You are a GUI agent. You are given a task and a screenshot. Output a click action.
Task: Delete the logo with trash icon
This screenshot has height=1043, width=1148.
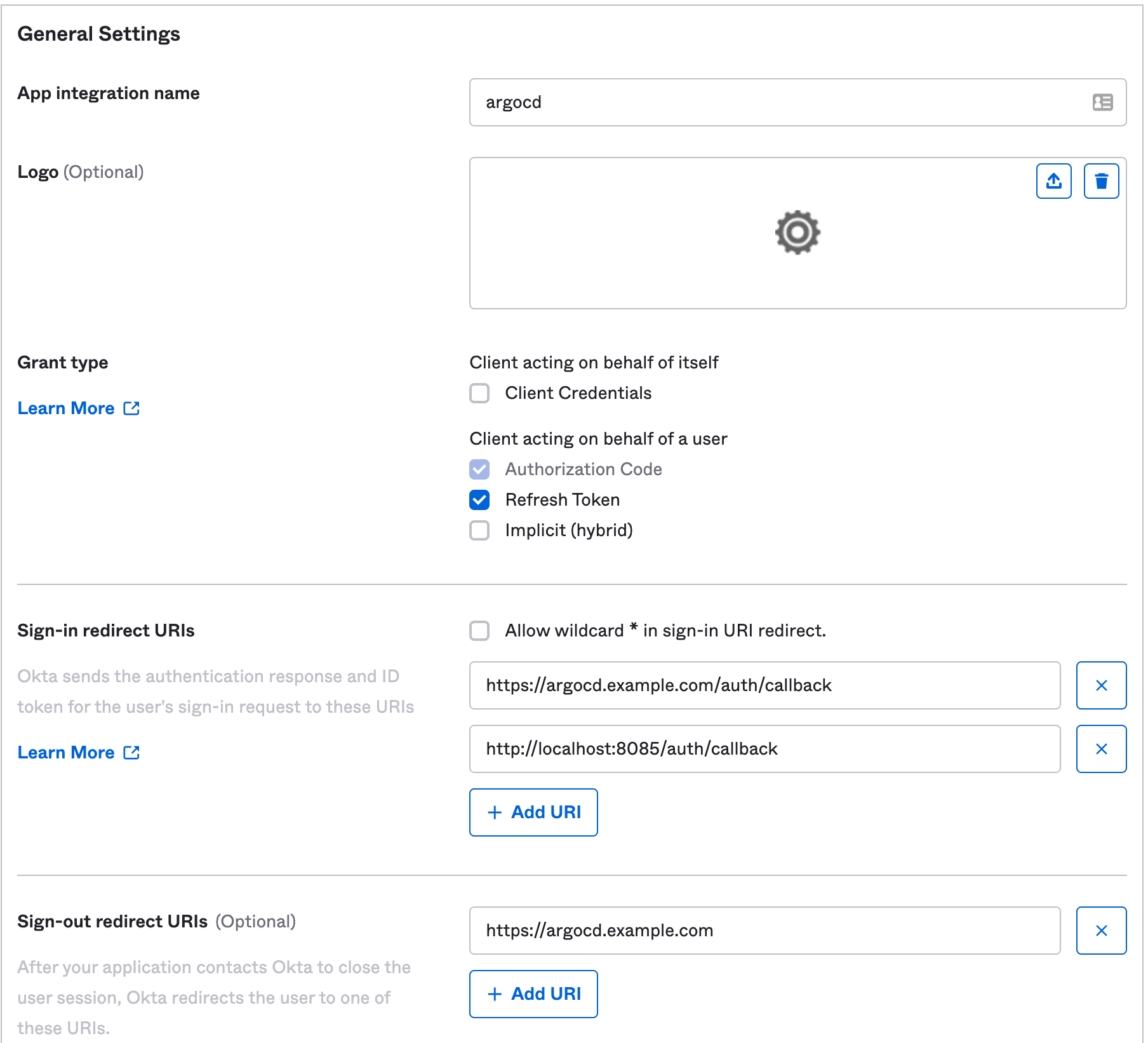[1101, 181]
